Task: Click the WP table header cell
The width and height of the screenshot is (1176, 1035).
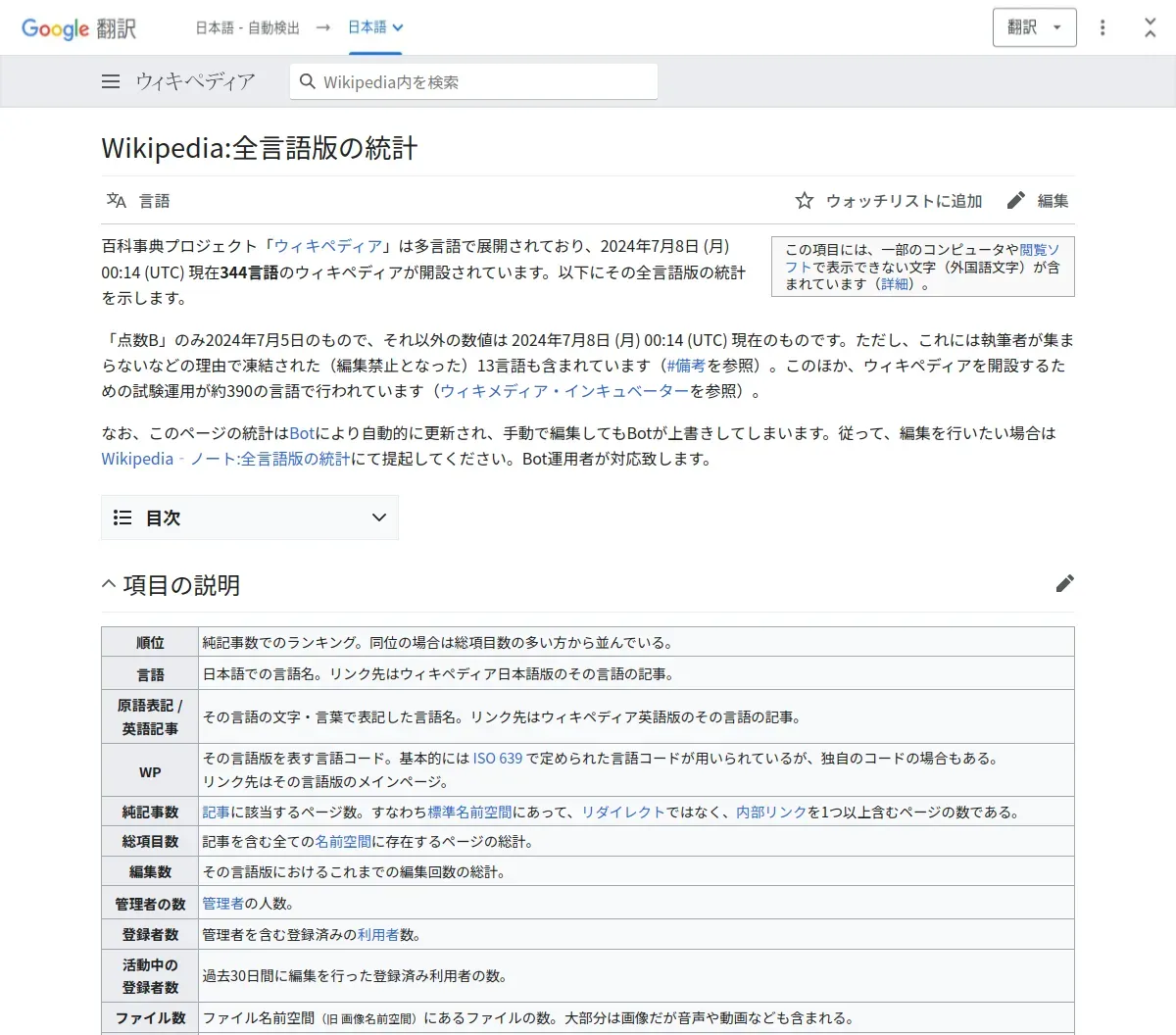Action: coord(150,771)
